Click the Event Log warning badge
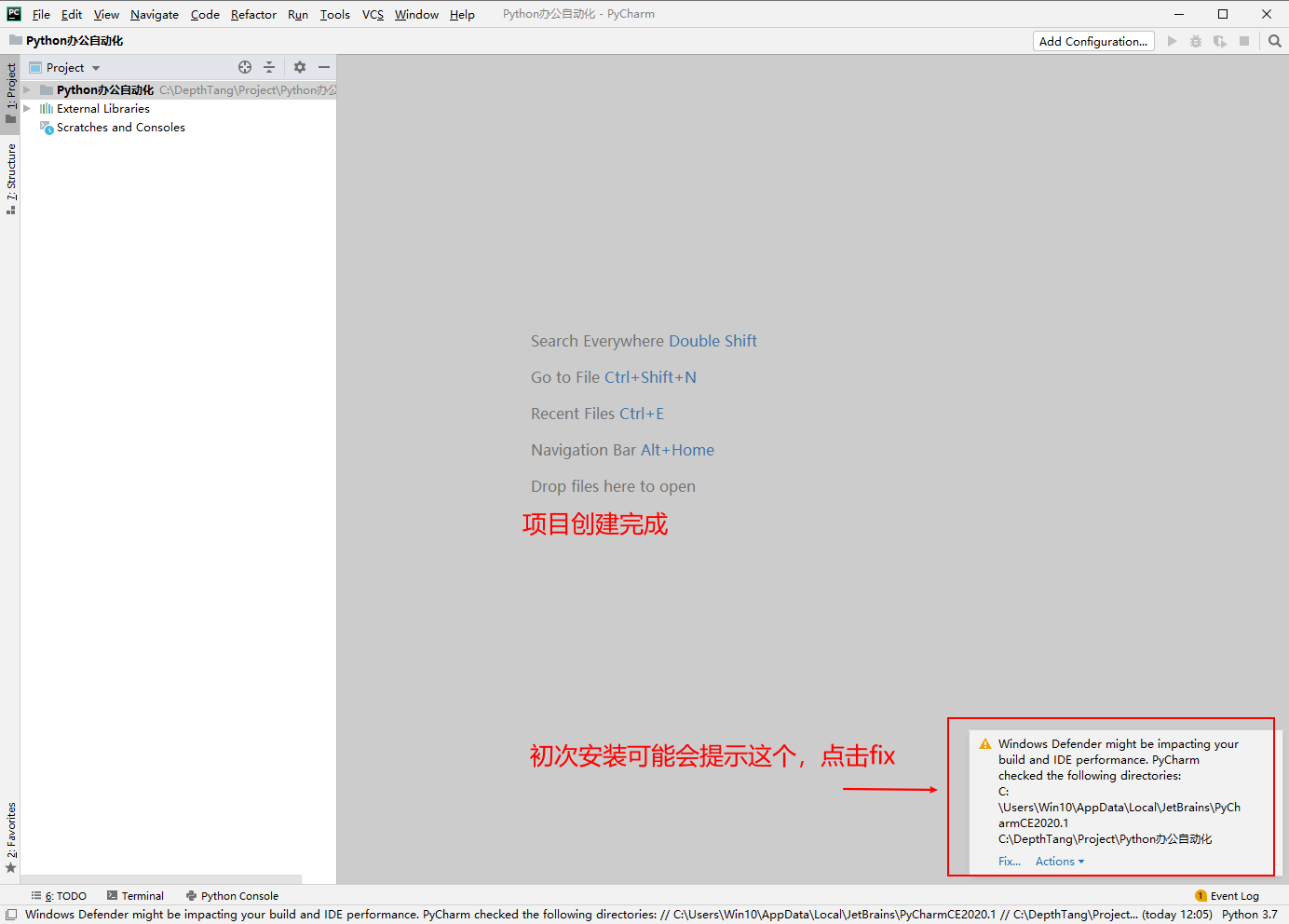Viewport: 1289px width, 924px height. [x=1201, y=896]
